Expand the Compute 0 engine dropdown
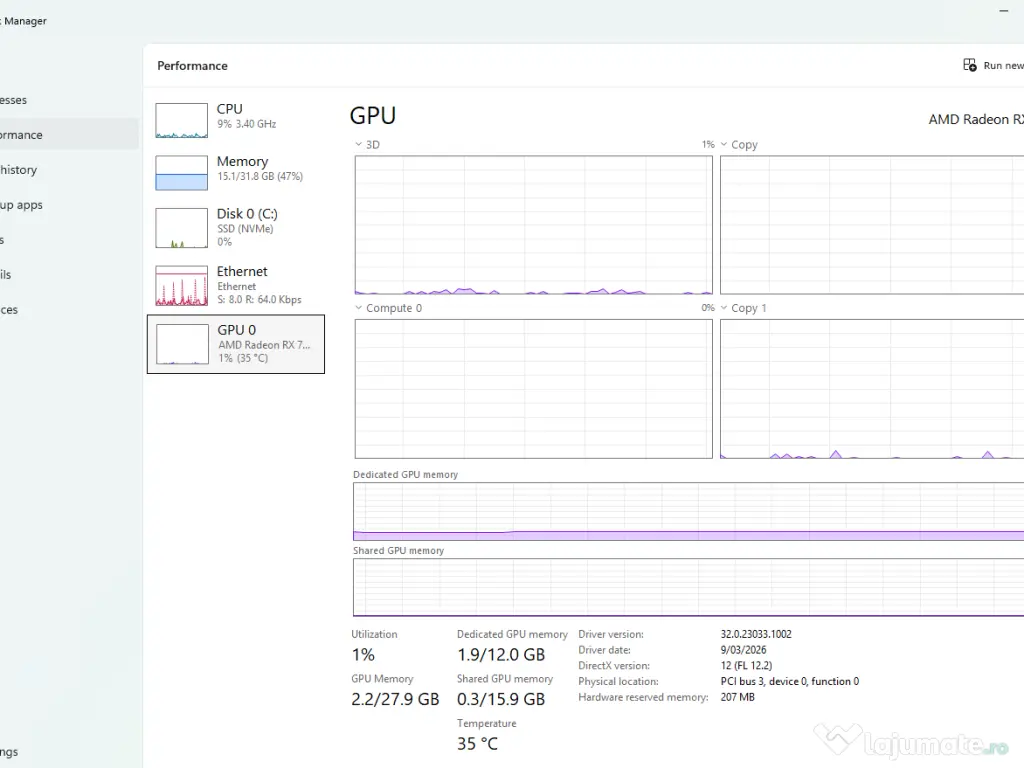 click(359, 309)
